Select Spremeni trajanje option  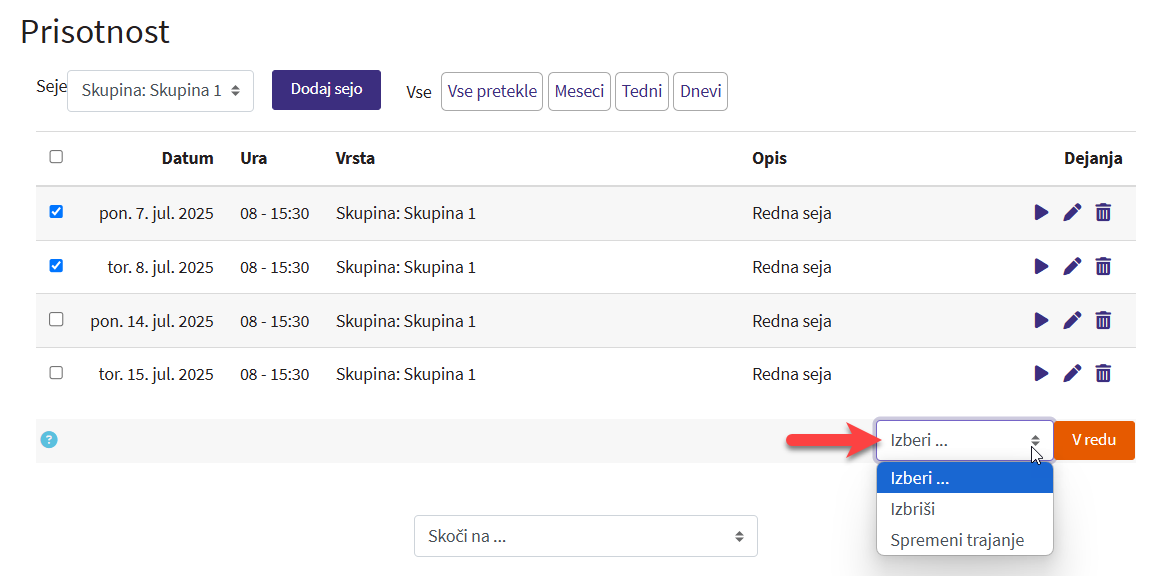(957, 540)
